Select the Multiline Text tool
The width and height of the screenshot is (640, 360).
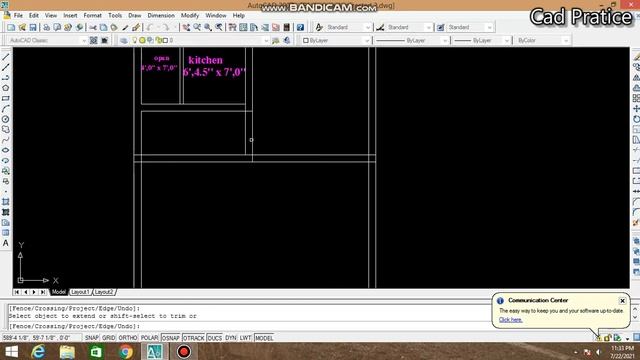click(6, 243)
